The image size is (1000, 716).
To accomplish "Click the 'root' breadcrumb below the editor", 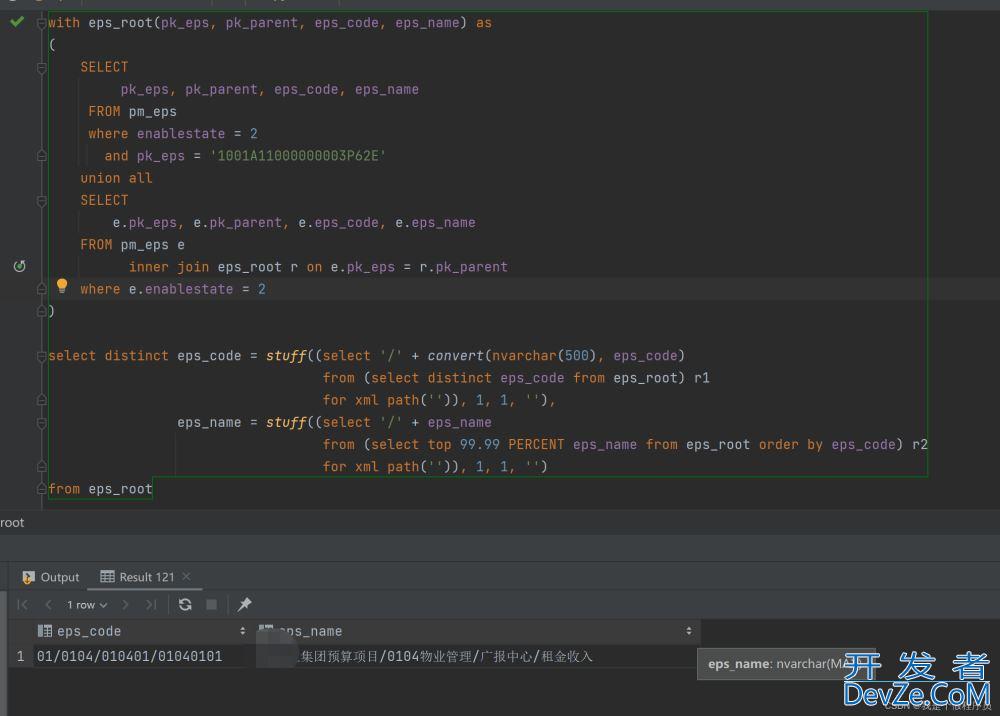I will coord(12,523).
